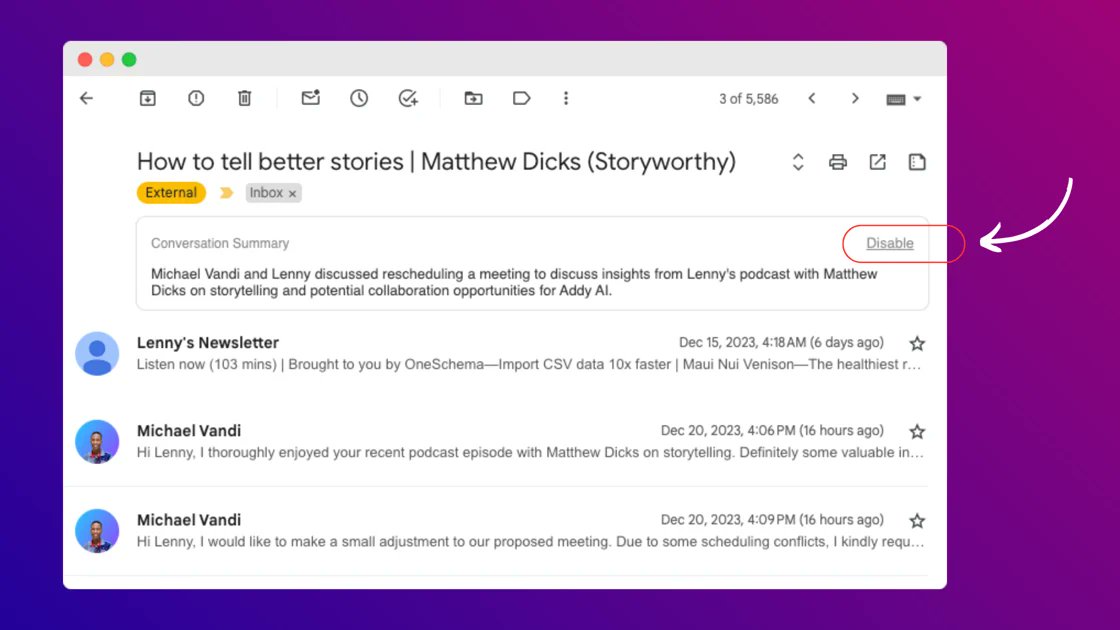This screenshot has height=630, width=1120.
Task: Click the green fullscreen window button
Action: [x=129, y=59]
